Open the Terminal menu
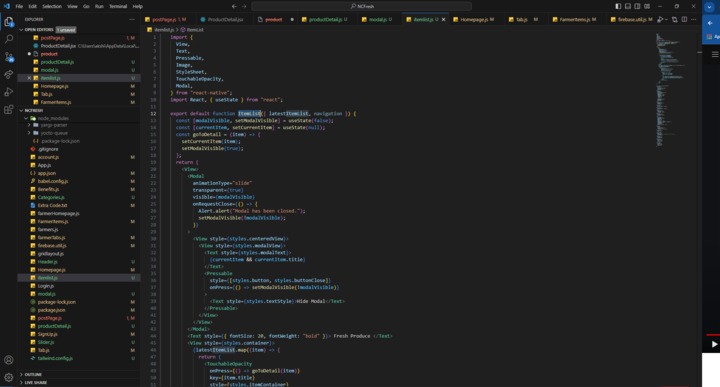 tap(118, 6)
